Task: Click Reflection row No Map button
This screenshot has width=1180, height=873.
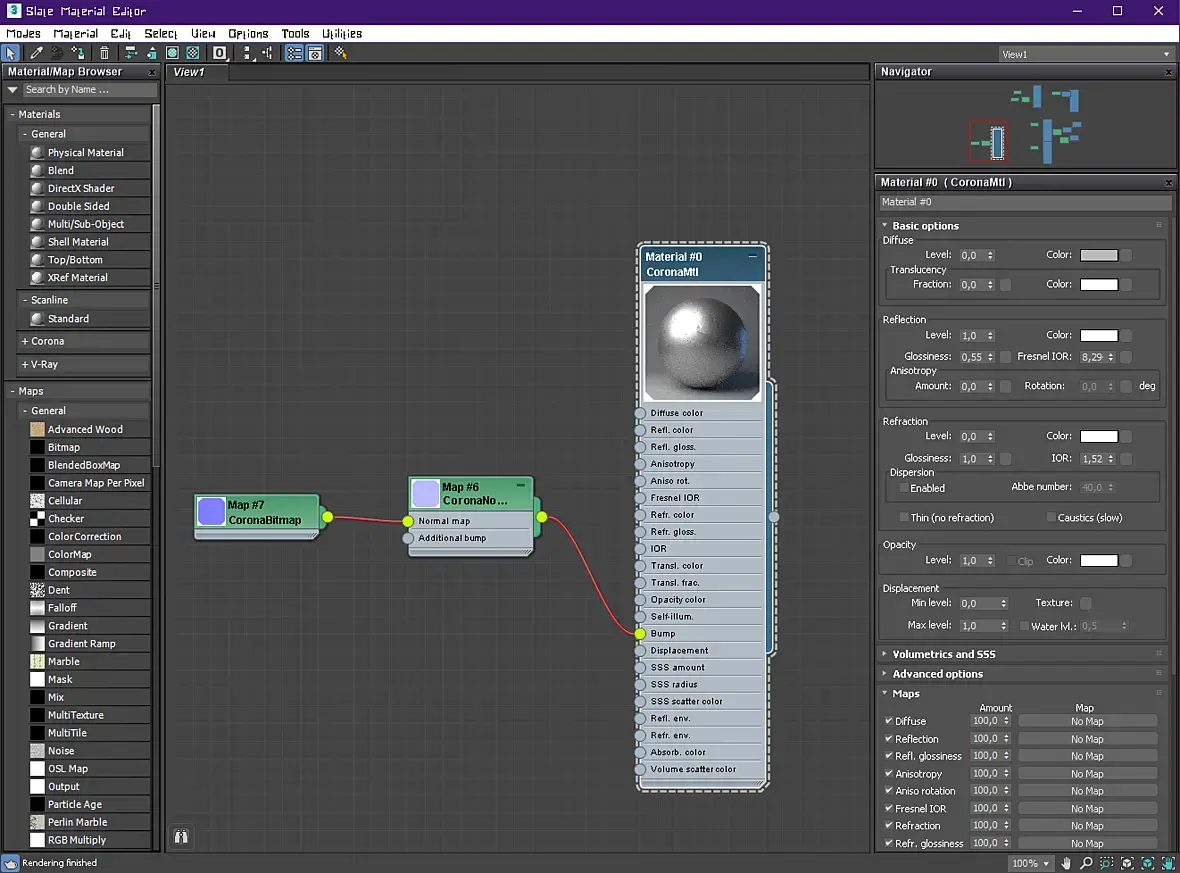Action: (1087, 739)
